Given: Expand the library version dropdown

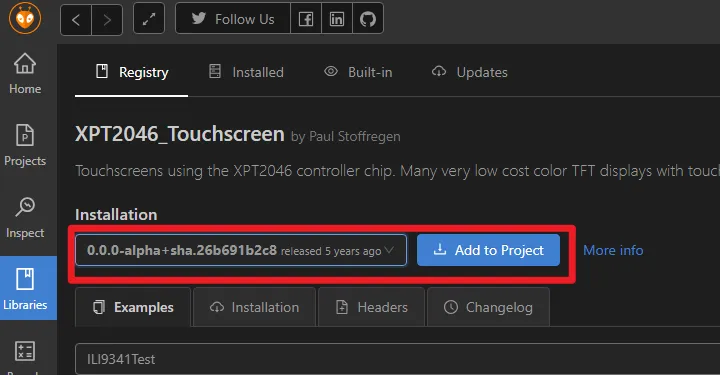Looking at the screenshot, I should click(x=241, y=250).
